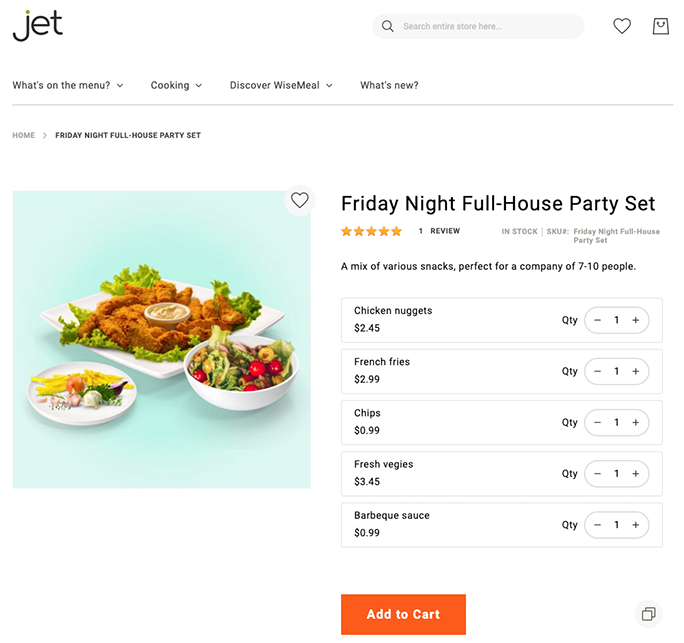Open the "What's new?" menu item
Image resolution: width=684 pixels, height=643 pixels.
(x=389, y=86)
